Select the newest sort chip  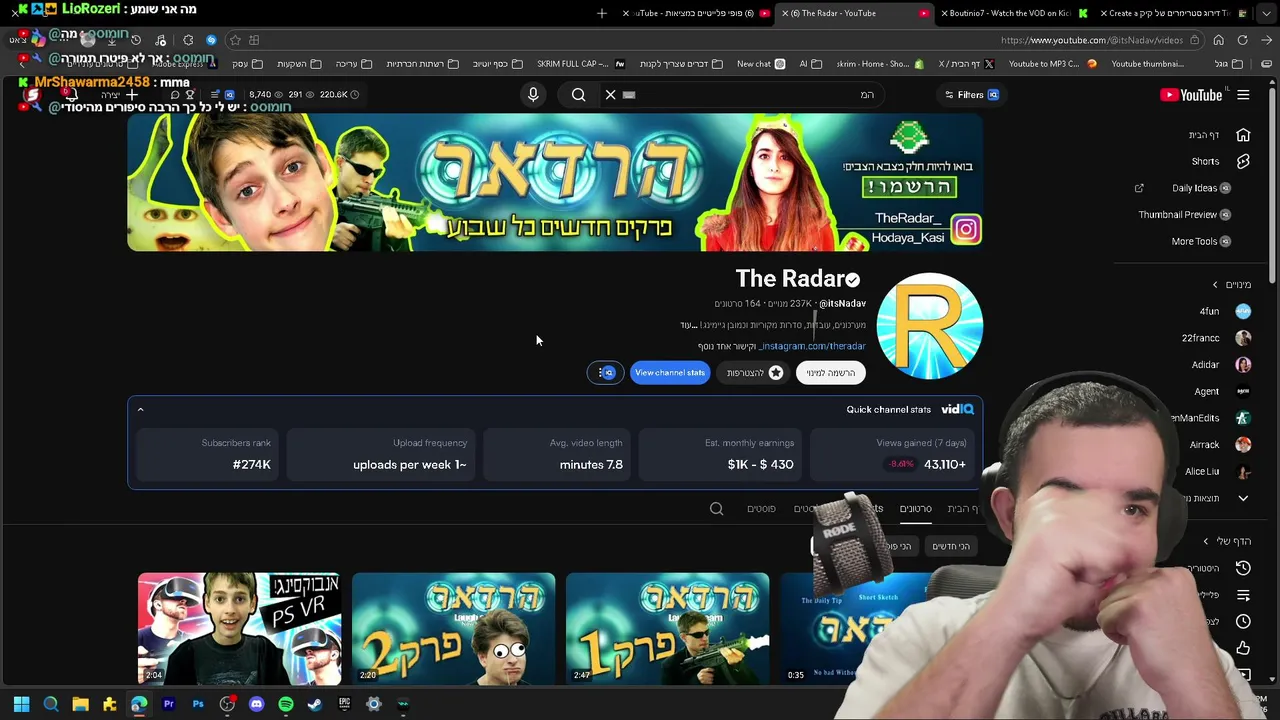coord(951,546)
